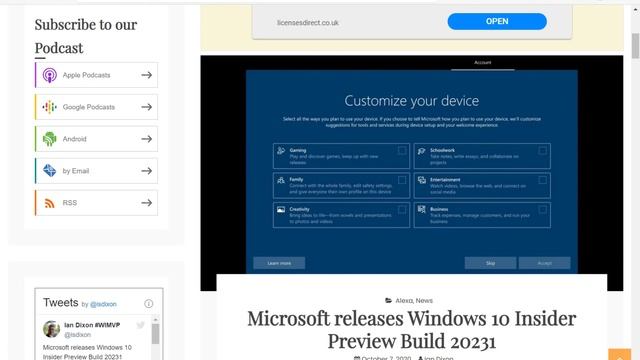Click the blue OPEN ad button
Screen dimensions: 640x360
(x=497, y=21)
